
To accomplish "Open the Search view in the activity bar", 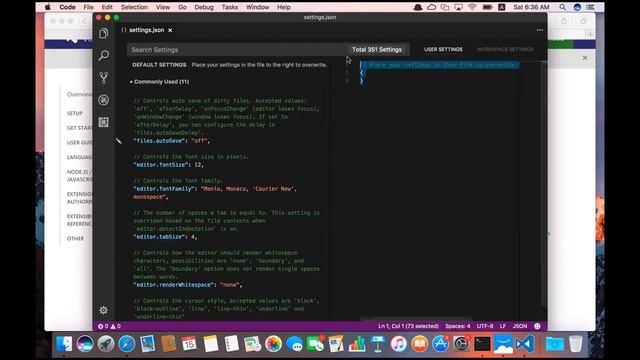I will [104, 55].
